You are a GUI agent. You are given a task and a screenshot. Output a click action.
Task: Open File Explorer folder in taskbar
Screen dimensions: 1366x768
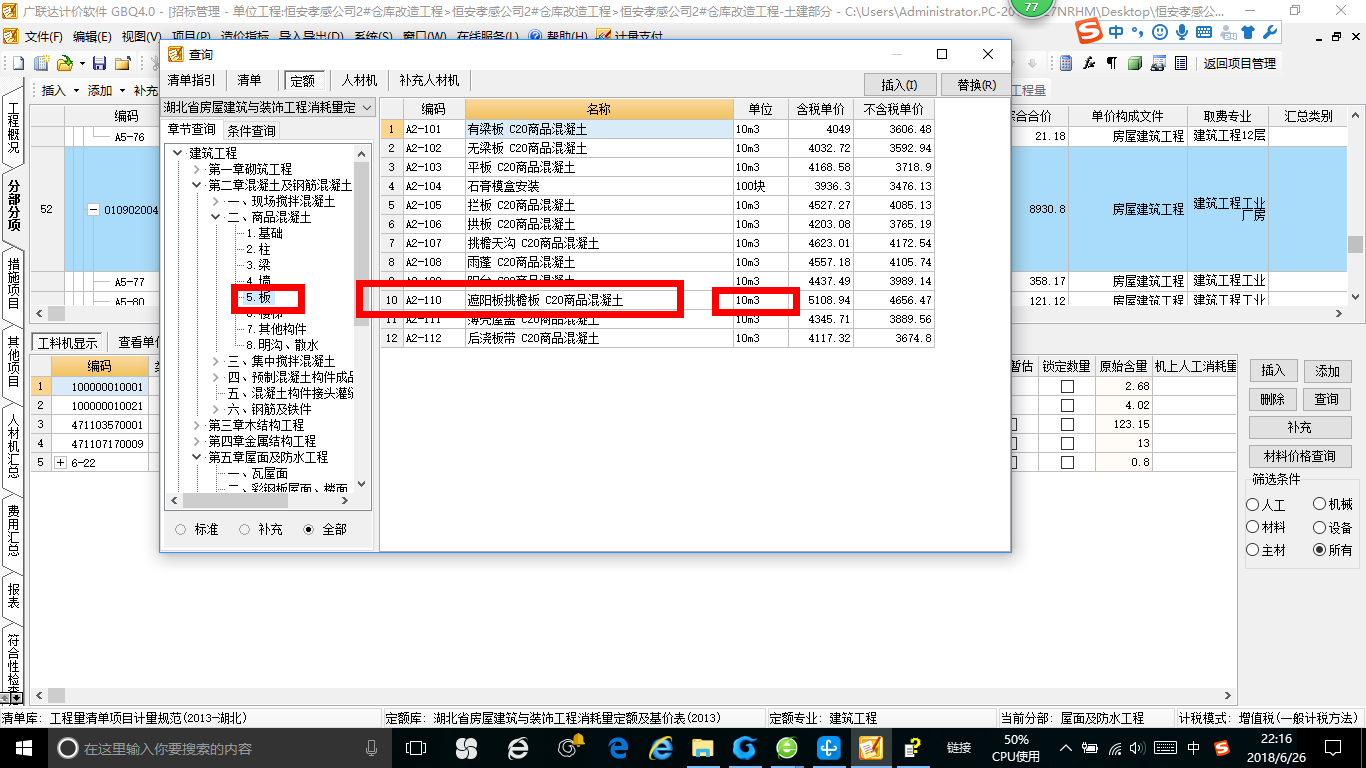703,747
